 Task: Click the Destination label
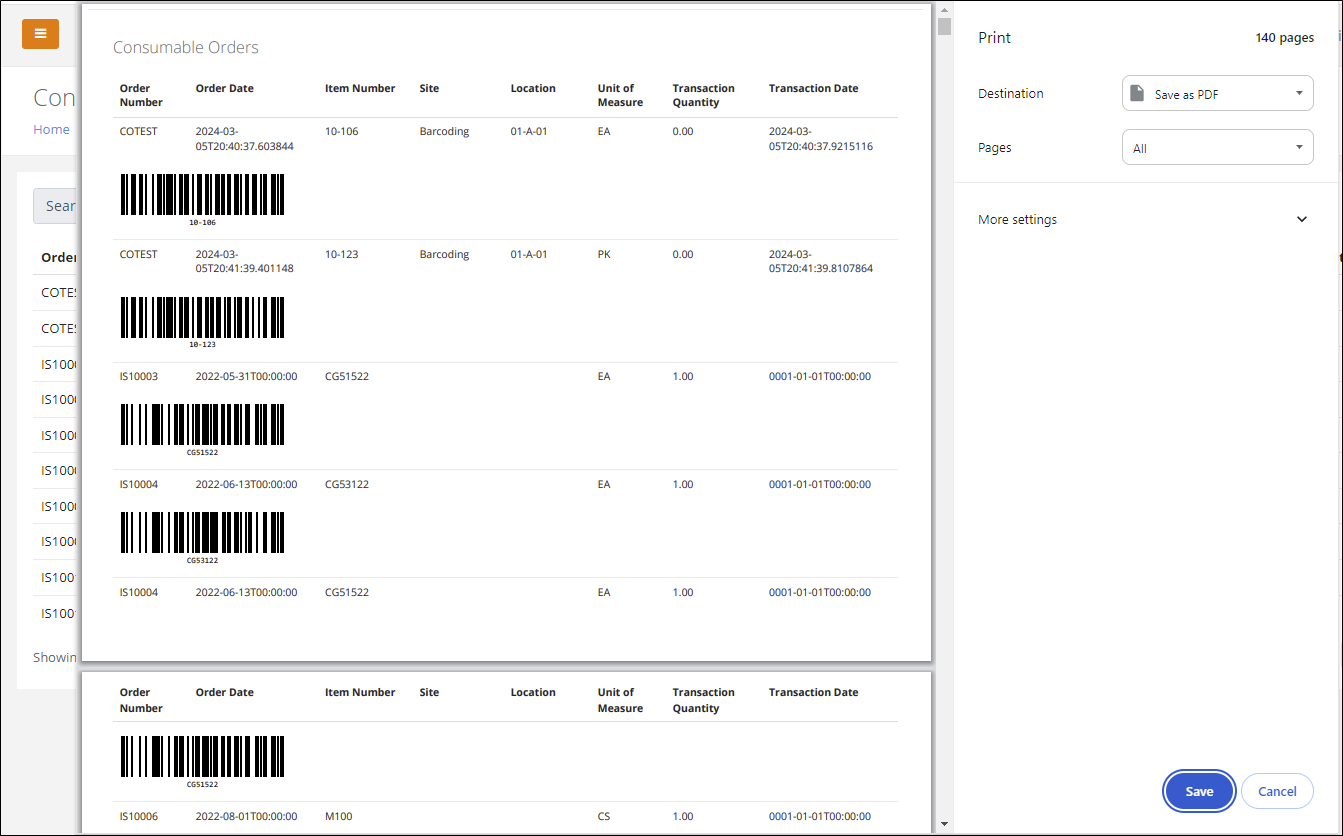coord(1010,94)
